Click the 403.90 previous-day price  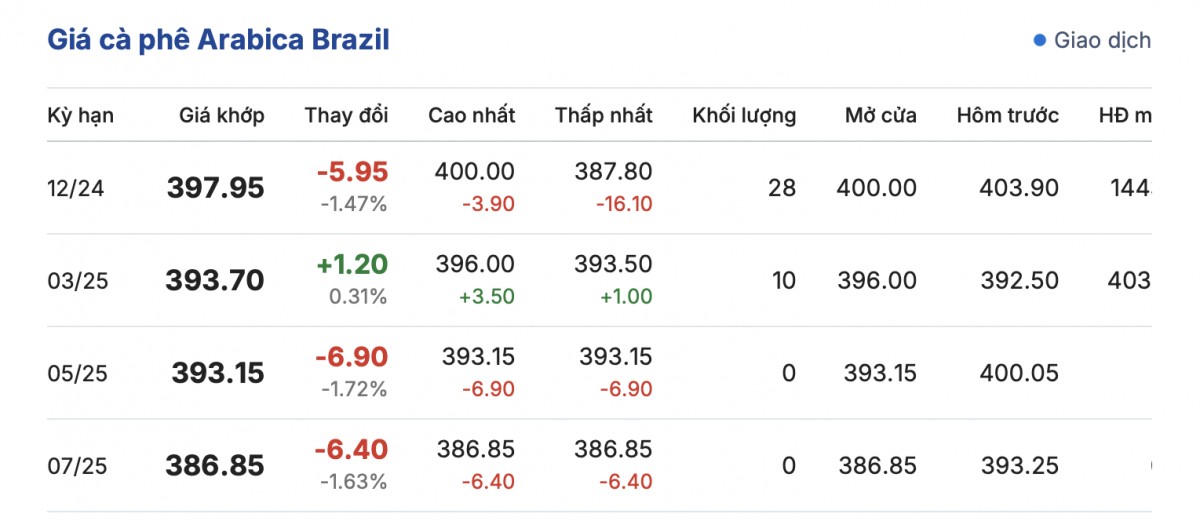point(1021,188)
